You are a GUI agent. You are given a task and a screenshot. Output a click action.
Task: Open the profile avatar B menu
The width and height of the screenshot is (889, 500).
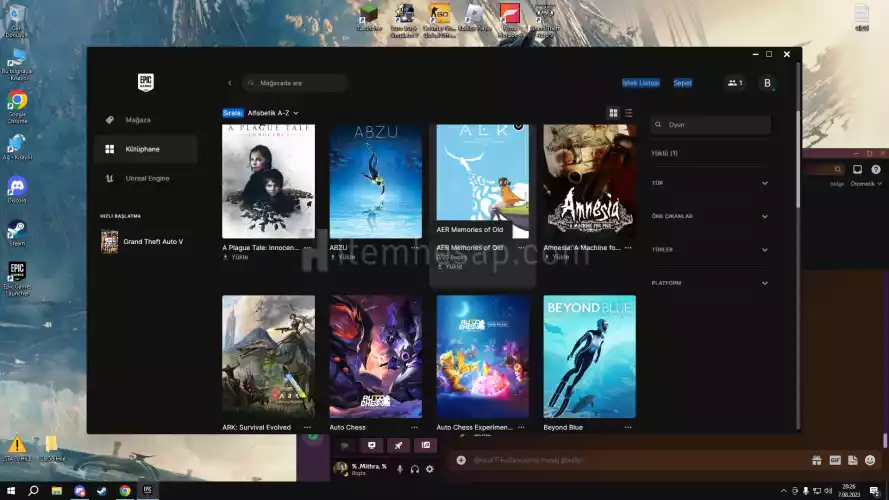767,83
